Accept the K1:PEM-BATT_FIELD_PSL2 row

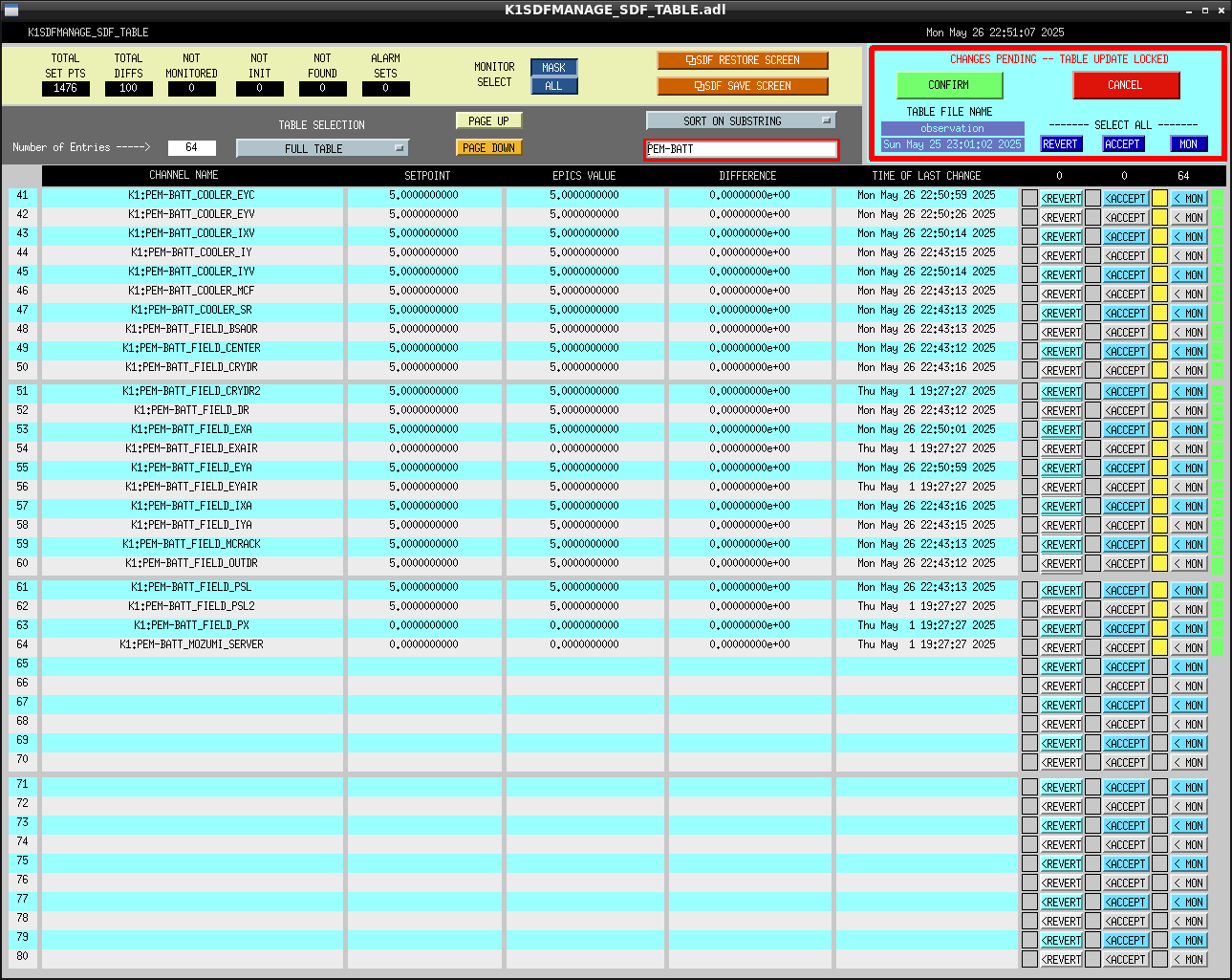[1126, 610]
